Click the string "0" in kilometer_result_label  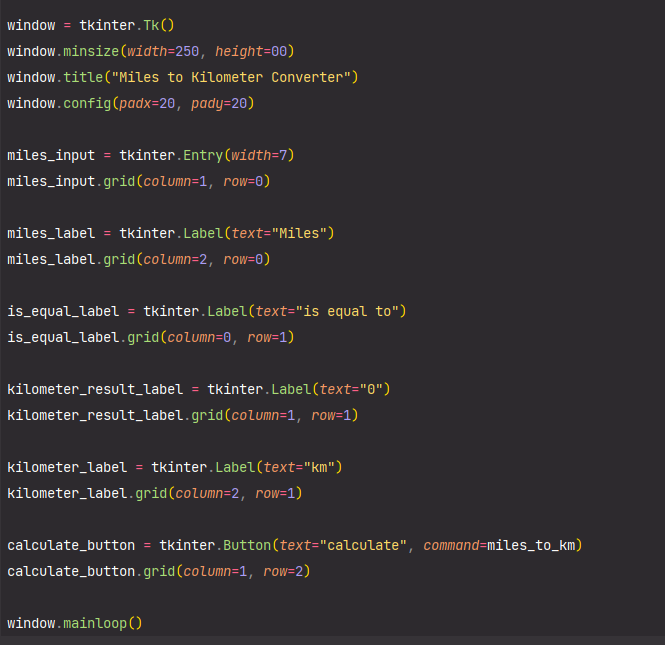pos(371,389)
